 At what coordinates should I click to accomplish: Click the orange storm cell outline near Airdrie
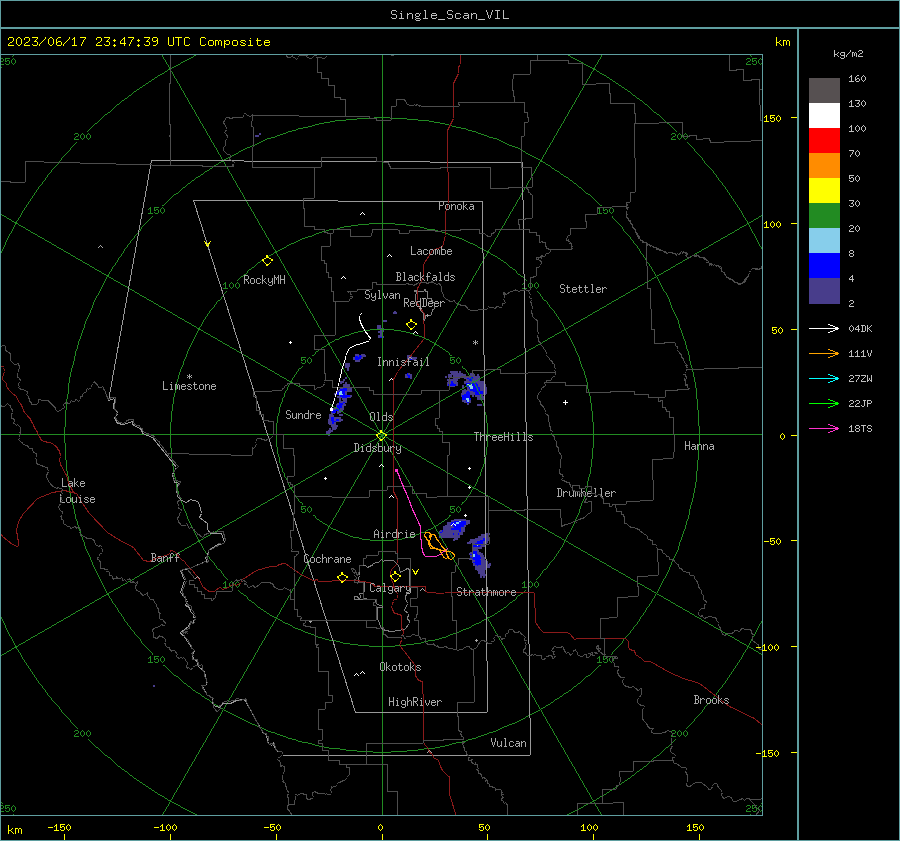(x=438, y=546)
